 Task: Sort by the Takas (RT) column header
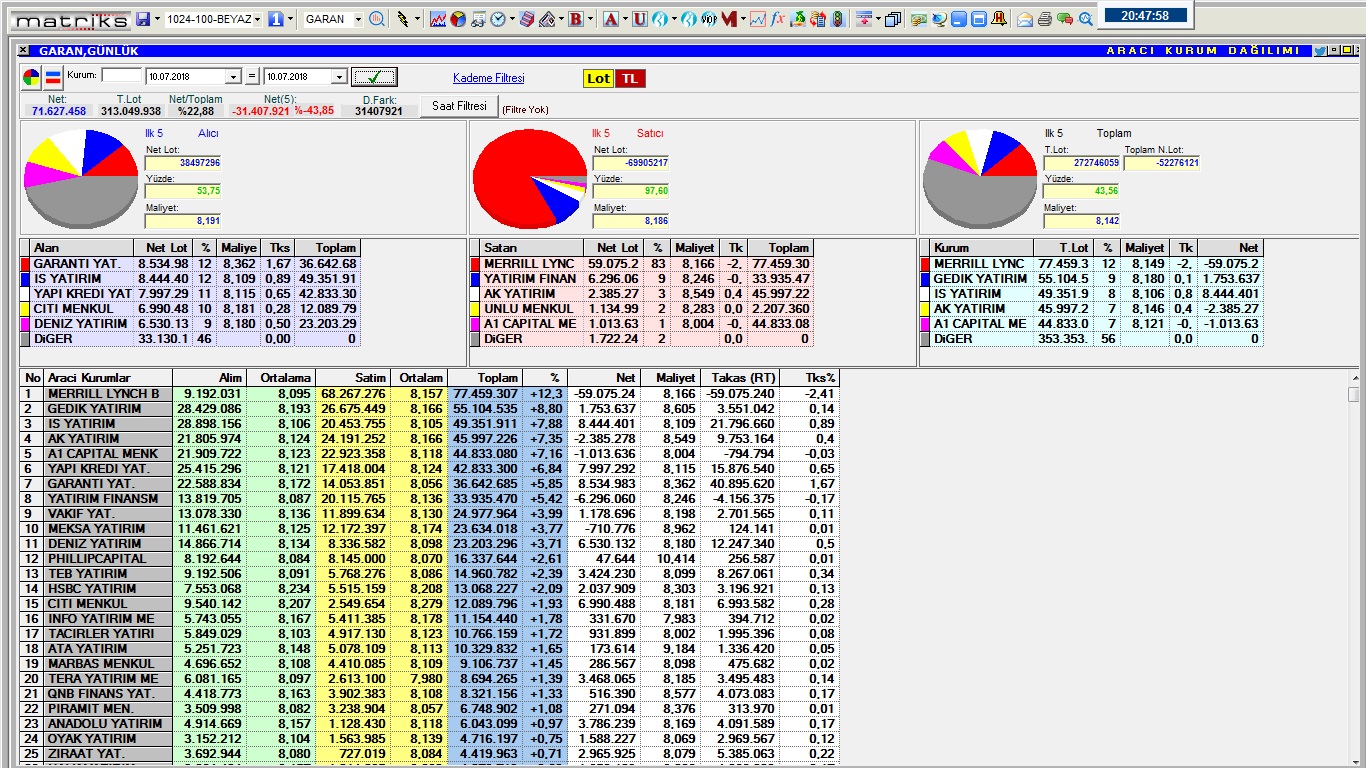(739, 378)
